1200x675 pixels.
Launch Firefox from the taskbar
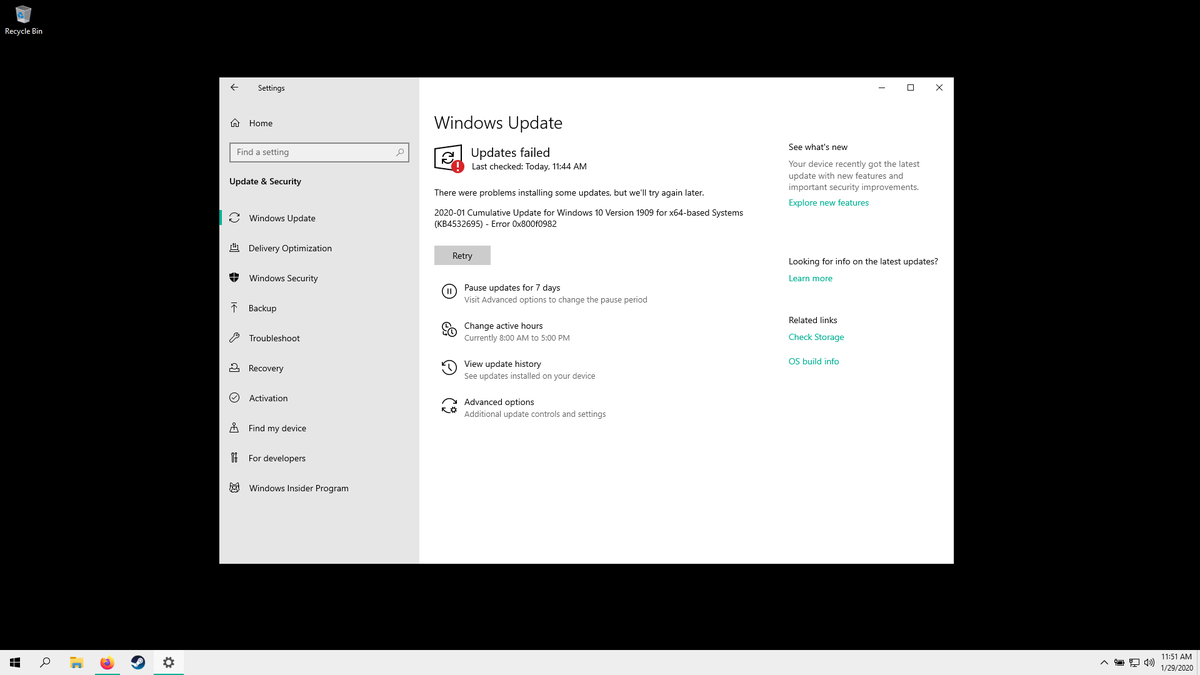point(107,662)
